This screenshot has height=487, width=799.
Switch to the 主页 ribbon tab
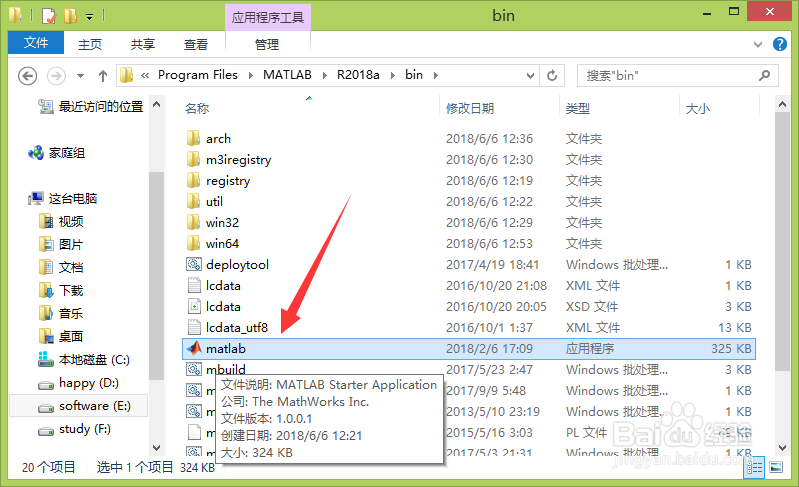pyautogui.click(x=90, y=45)
